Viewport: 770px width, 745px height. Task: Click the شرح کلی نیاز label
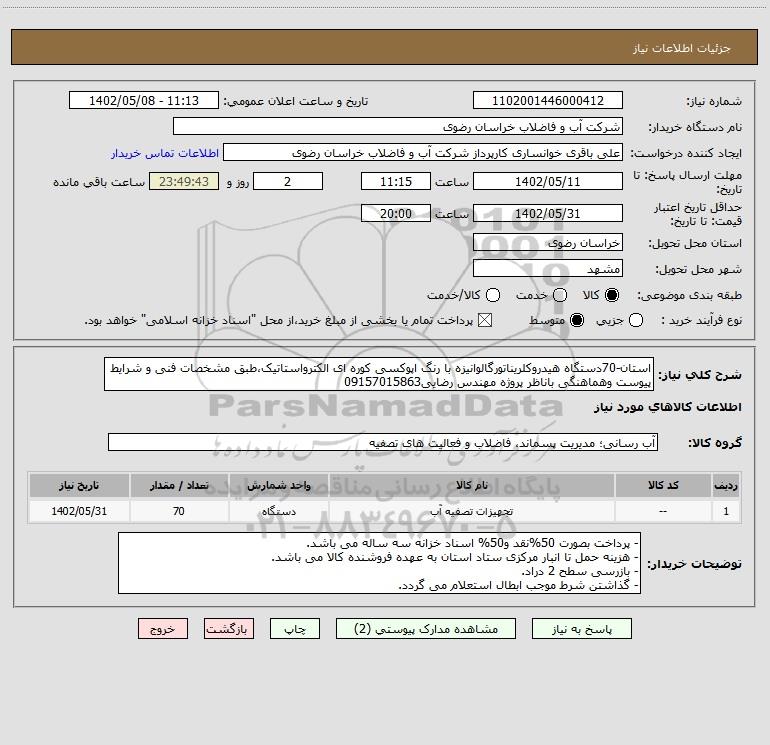700,375
